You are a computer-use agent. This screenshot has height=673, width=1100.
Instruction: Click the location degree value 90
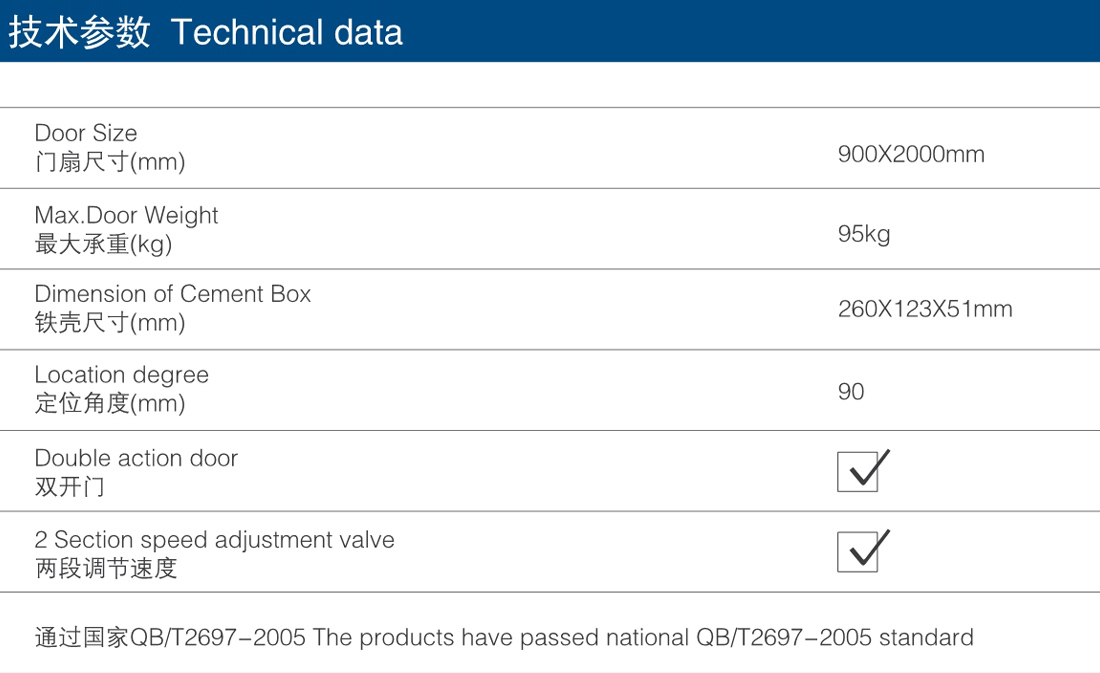(851, 391)
